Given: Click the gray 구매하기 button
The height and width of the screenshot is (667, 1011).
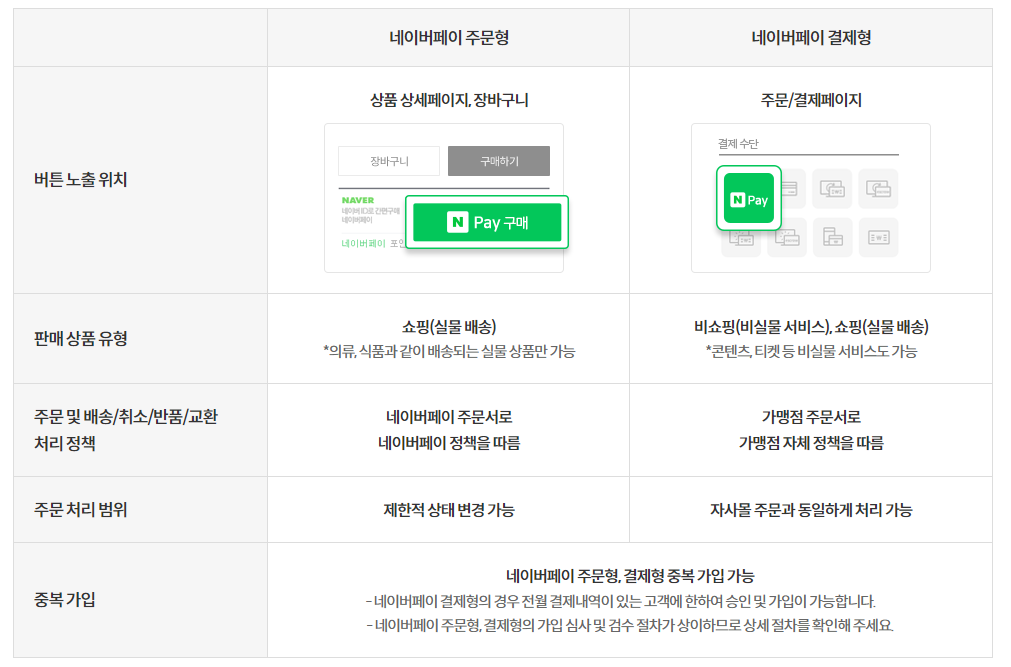Looking at the screenshot, I should pos(499,161).
